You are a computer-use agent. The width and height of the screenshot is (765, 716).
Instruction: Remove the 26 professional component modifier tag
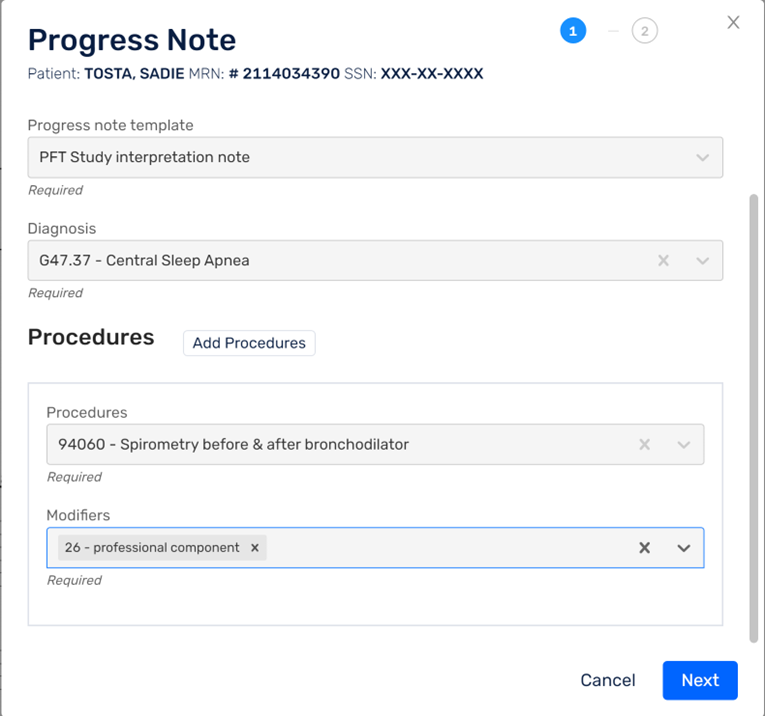255,548
